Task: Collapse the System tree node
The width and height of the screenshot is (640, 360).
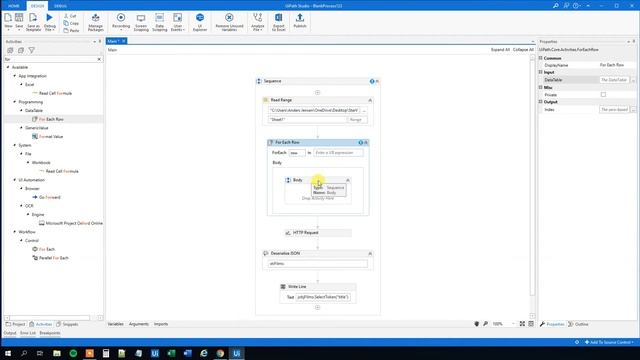Action: click(x=15, y=145)
